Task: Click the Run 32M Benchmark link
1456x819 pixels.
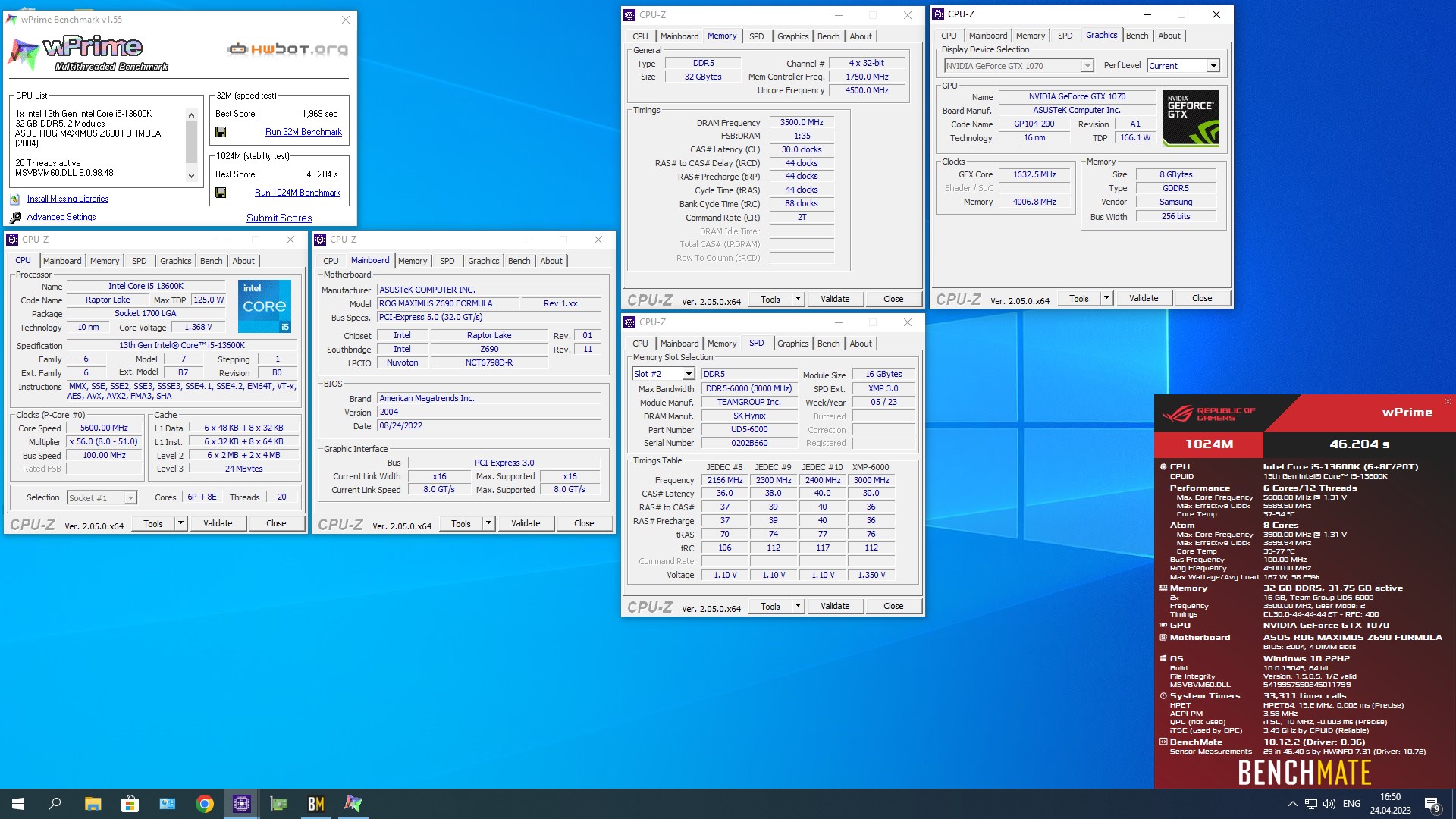Action: [303, 132]
